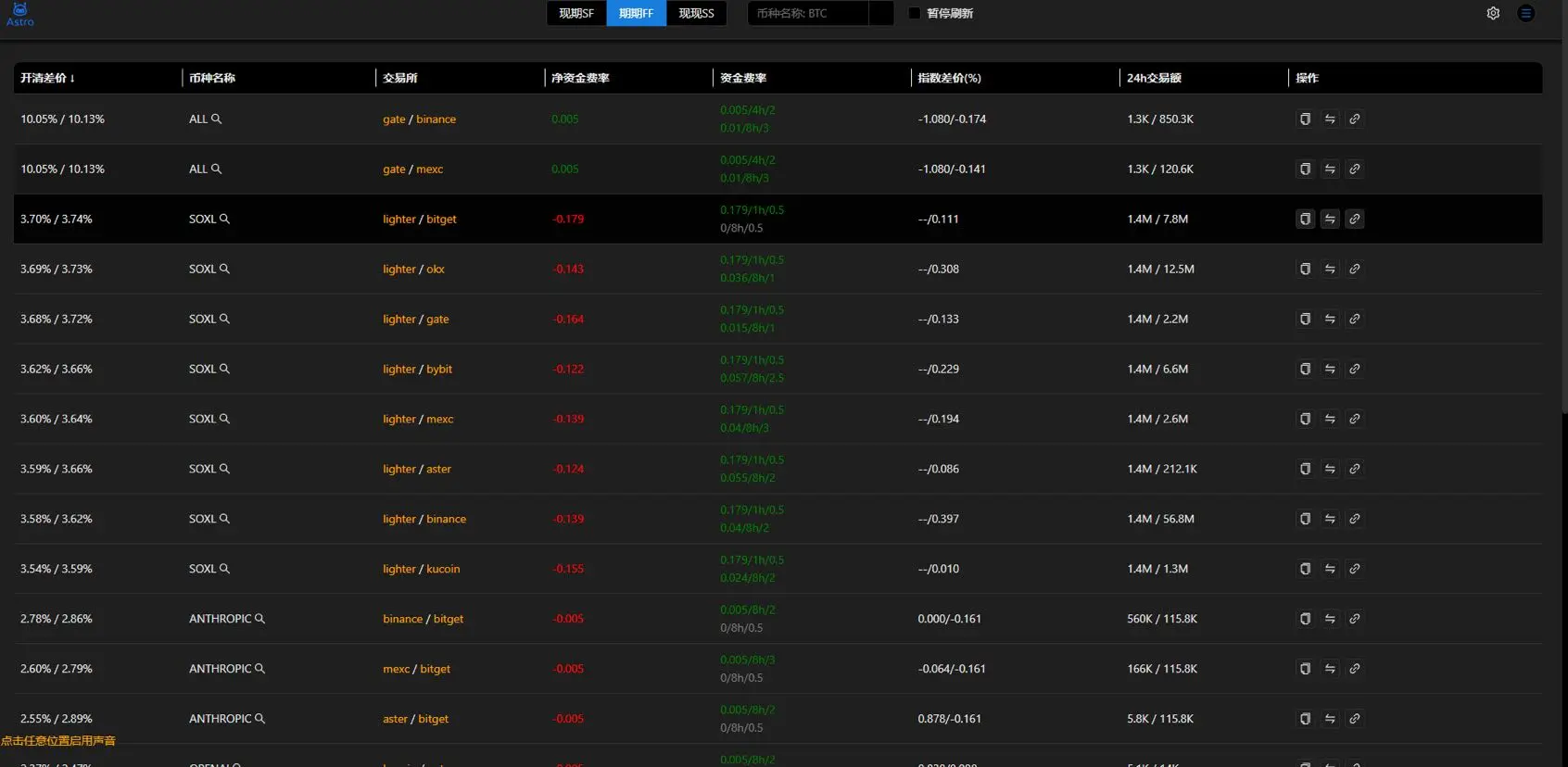Open the lighter exchange link in SOXL/bybit row
Viewport: 1568px width, 767px height.
(x=399, y=369)
